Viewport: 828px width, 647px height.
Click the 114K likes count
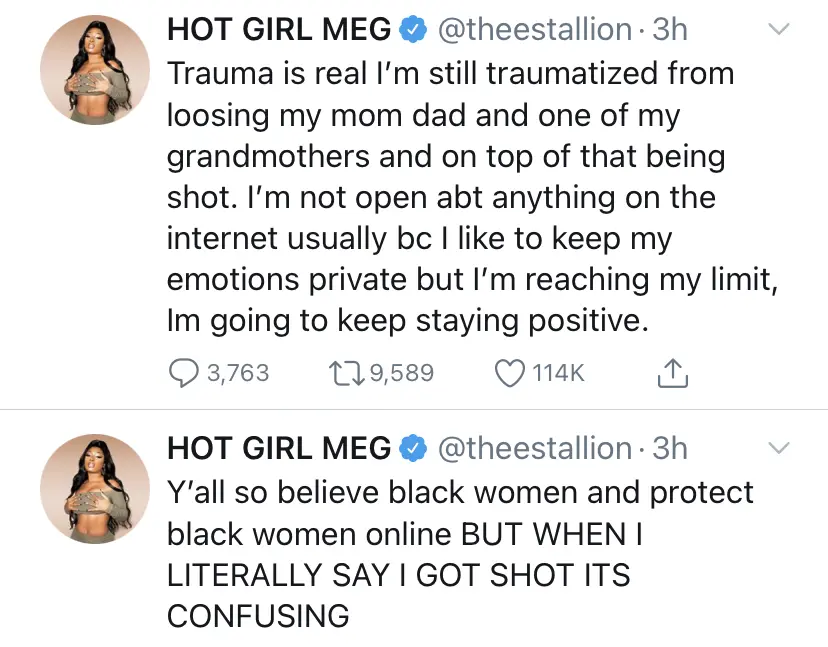(558, 373)
